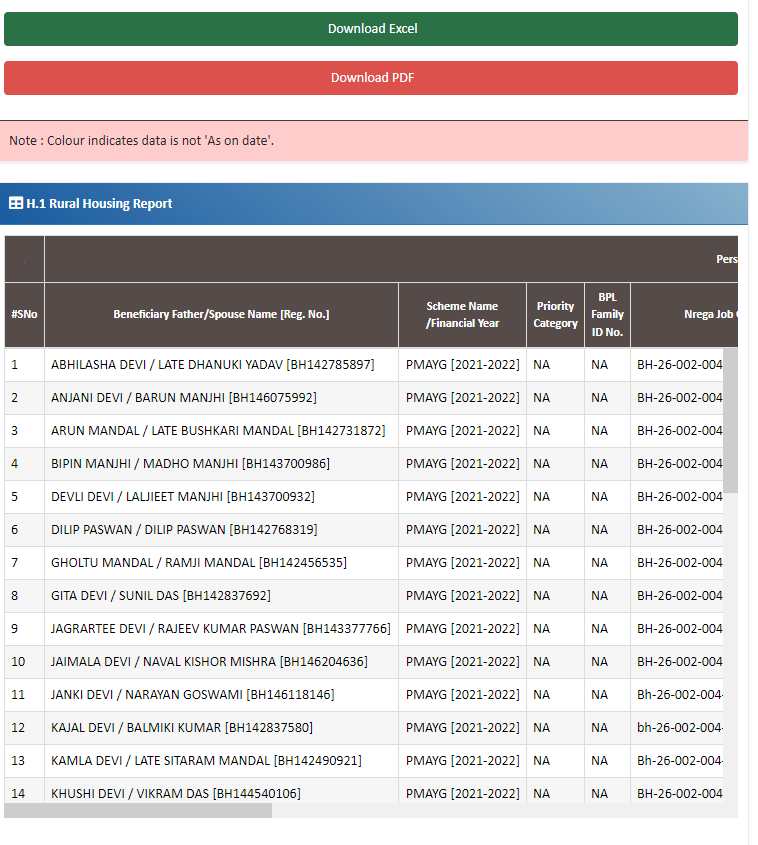Click the Download Excel button
The image size is (758, 845).
click(x=371, y=29)
